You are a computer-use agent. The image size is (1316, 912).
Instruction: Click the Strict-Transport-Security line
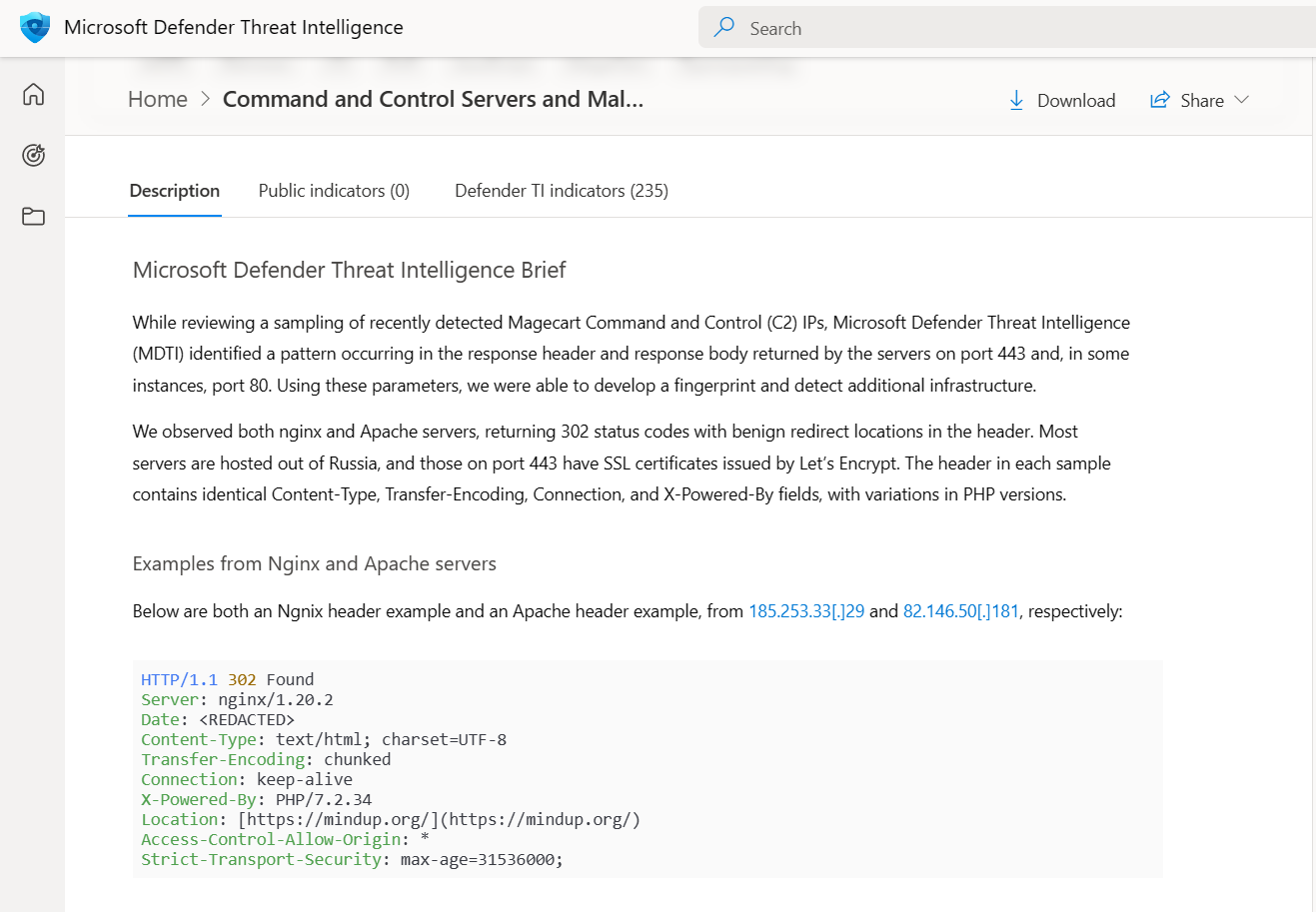[x=353, y=859]
